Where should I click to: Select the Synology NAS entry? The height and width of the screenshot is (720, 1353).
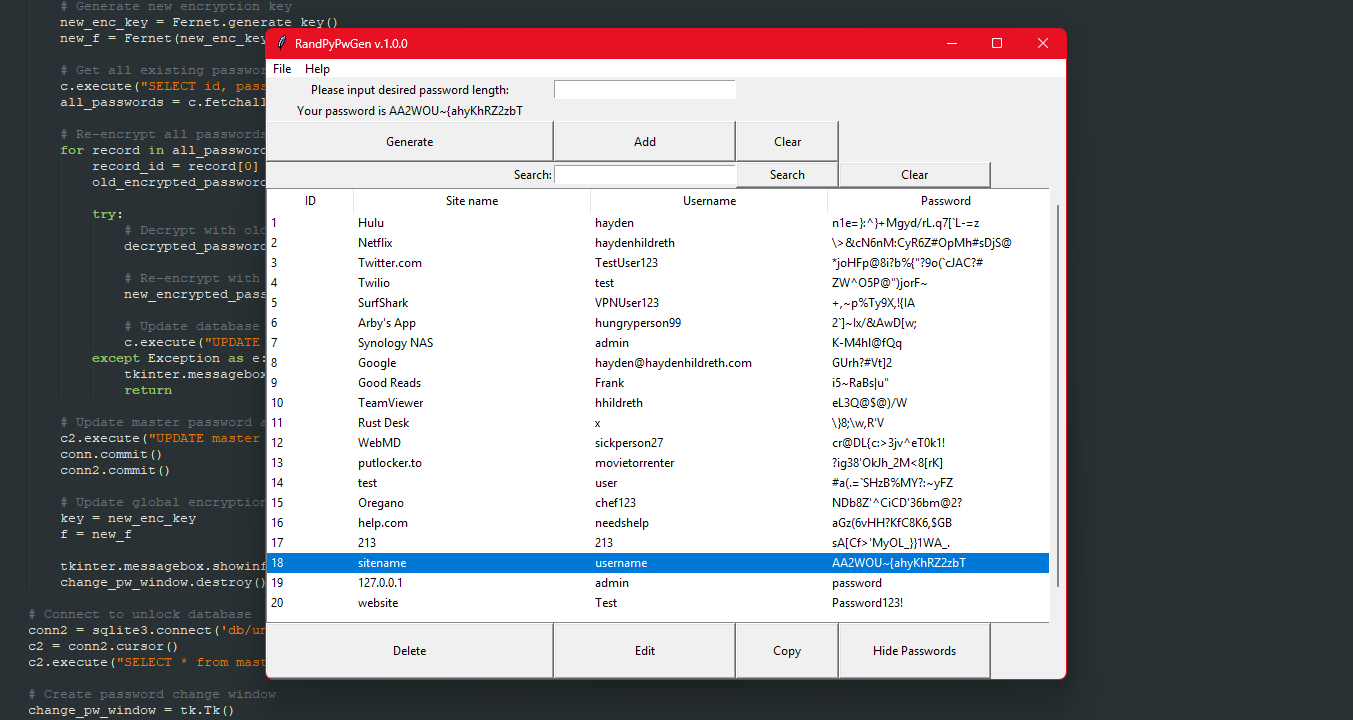tap(658, 343)
